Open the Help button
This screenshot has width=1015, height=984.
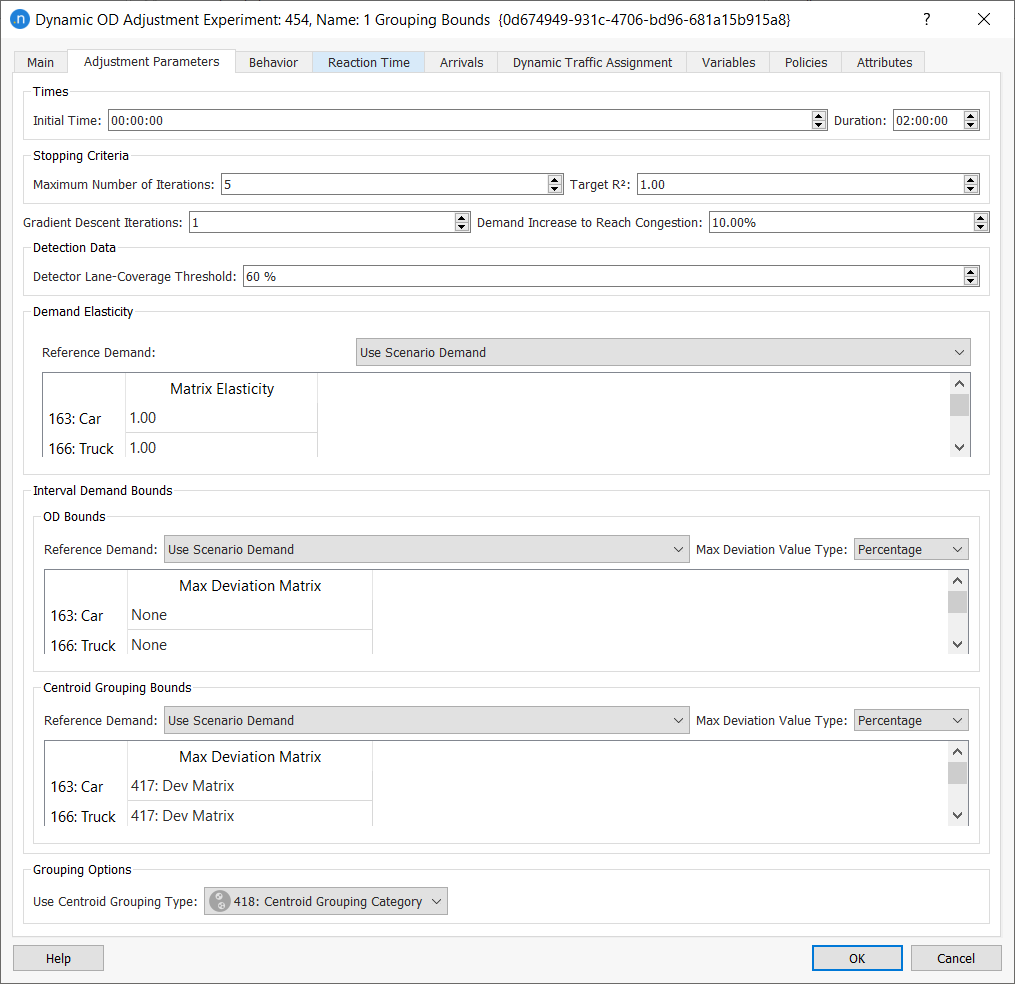tap(57, 957)
